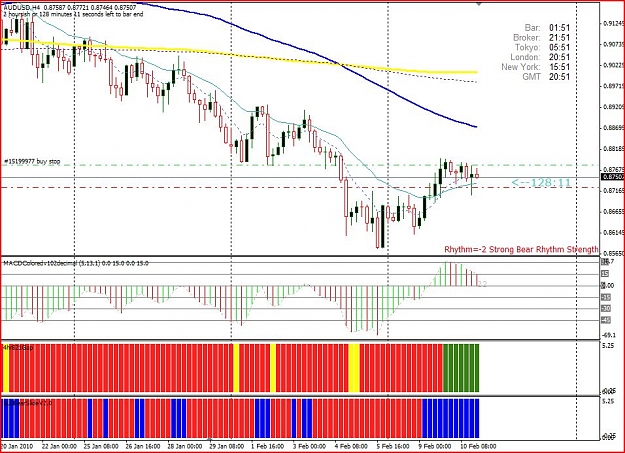Viewport: 625px width, 453px height.
Task: Select the '#15199977 buy stop' order label
Action: (32, 162)
